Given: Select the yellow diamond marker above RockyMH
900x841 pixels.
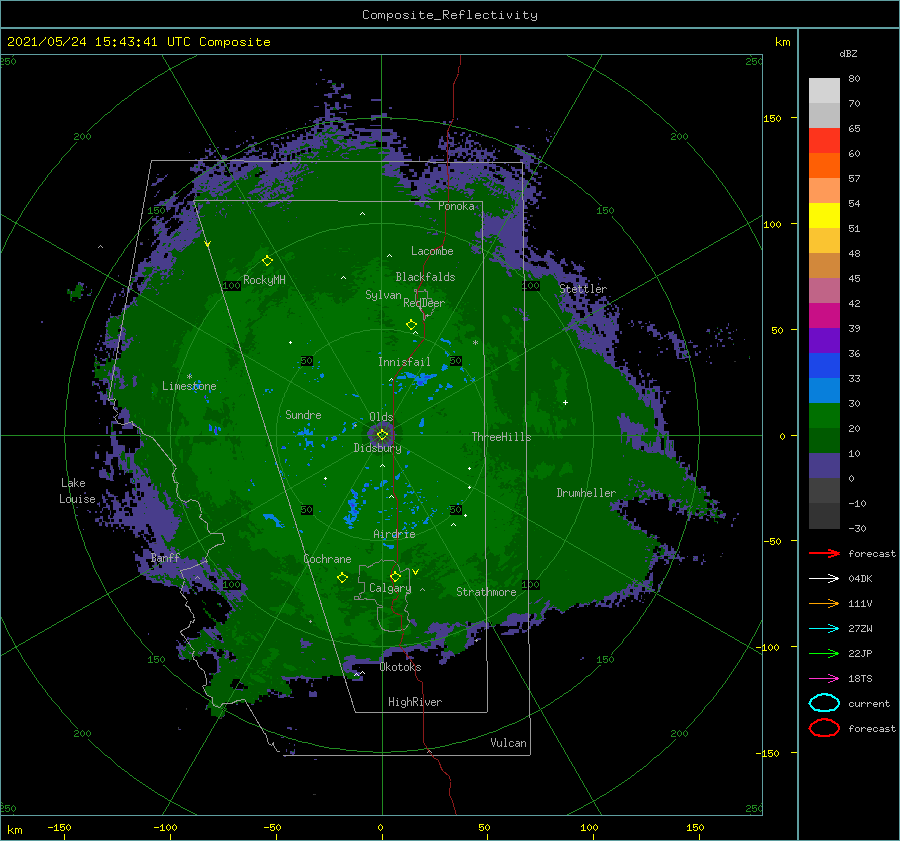Looking at the screenshot, I should (x=267, y=261).
